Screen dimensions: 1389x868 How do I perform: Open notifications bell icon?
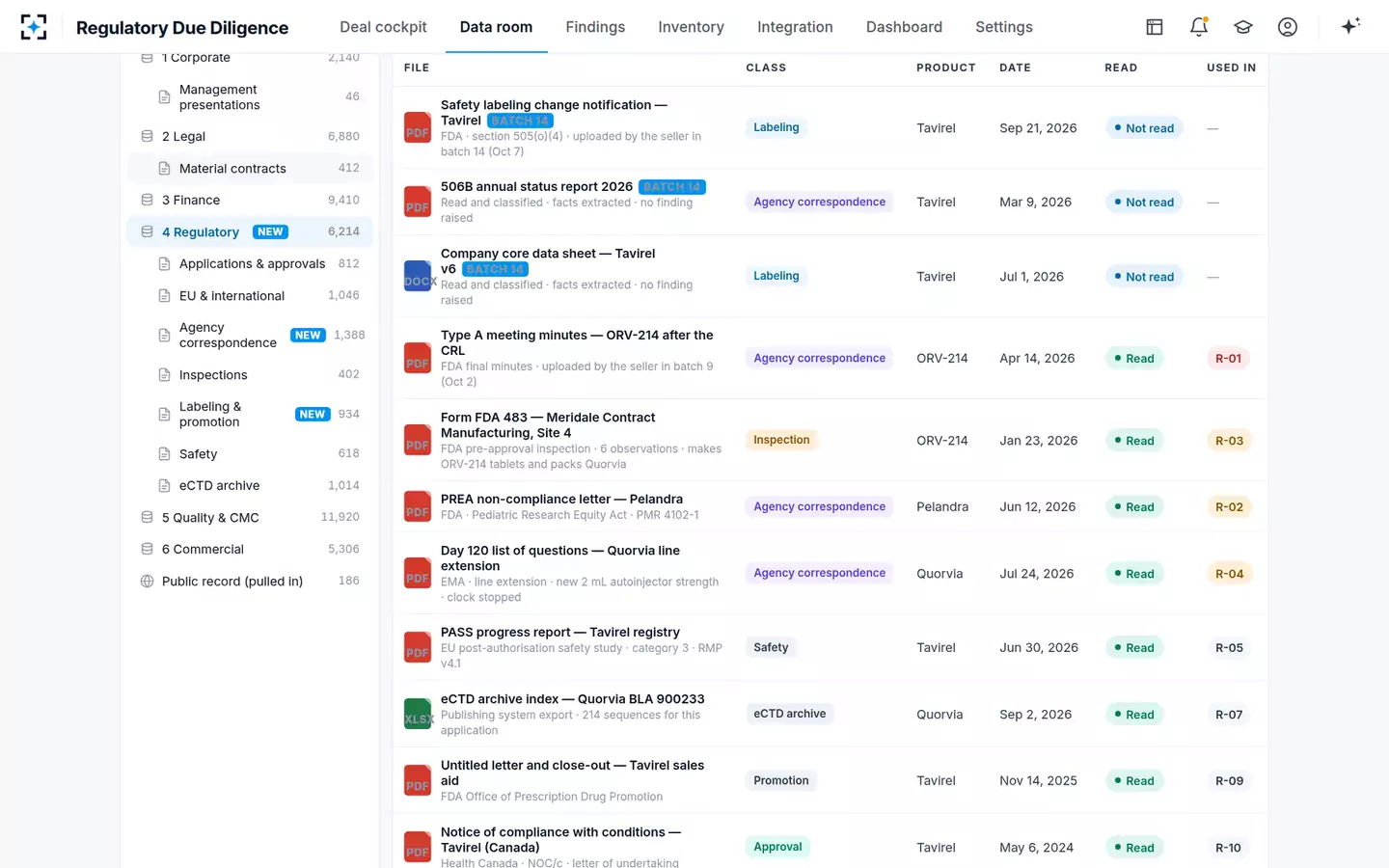click(1199, 27)
